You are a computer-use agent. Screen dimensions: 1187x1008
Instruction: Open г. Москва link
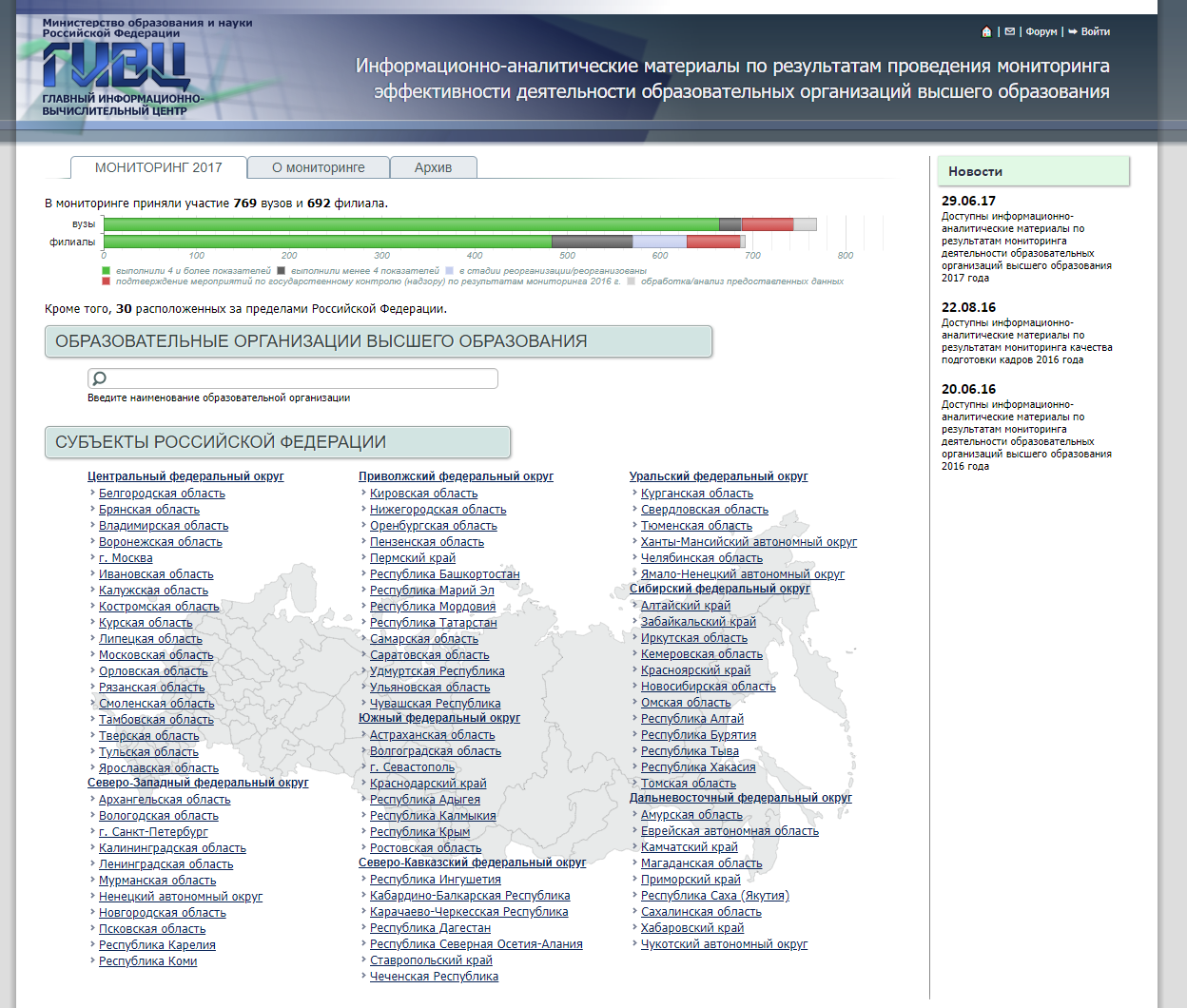[126, 558]
